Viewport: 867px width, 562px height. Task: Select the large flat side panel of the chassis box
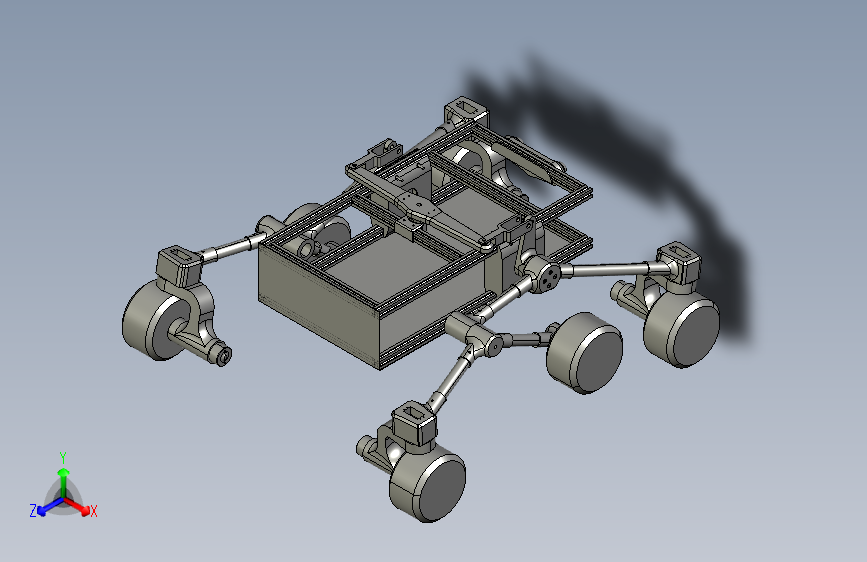(320, 304)
